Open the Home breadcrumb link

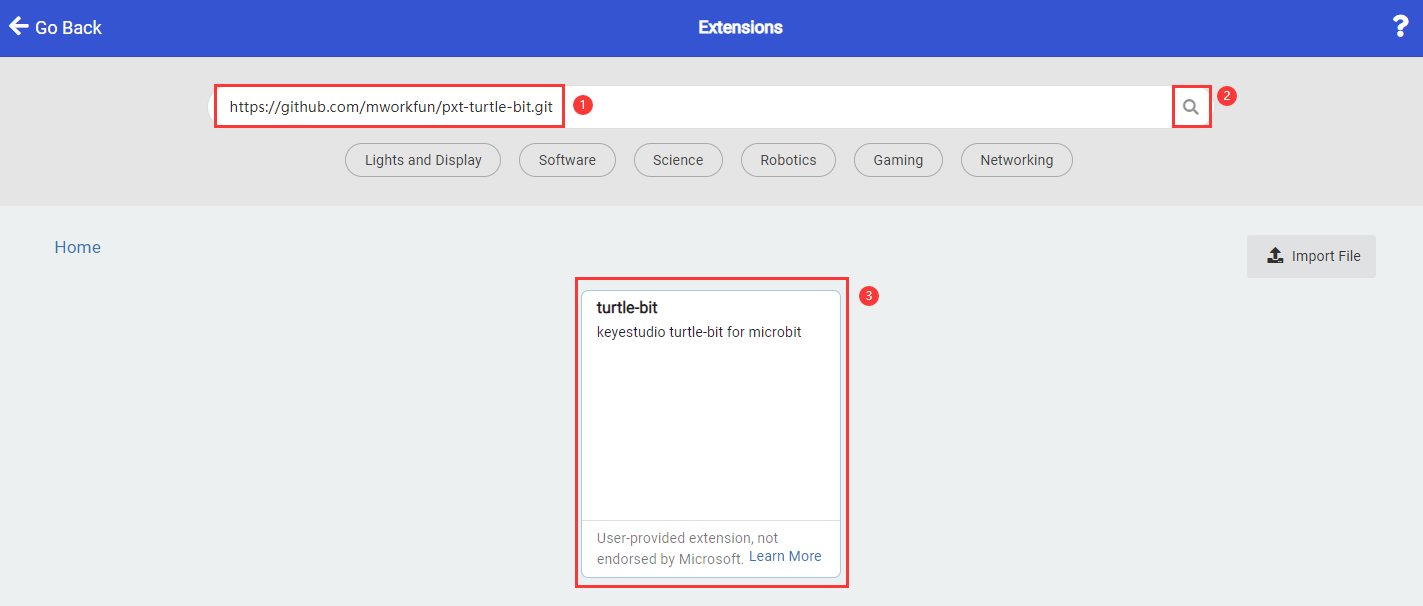[78, 247]
